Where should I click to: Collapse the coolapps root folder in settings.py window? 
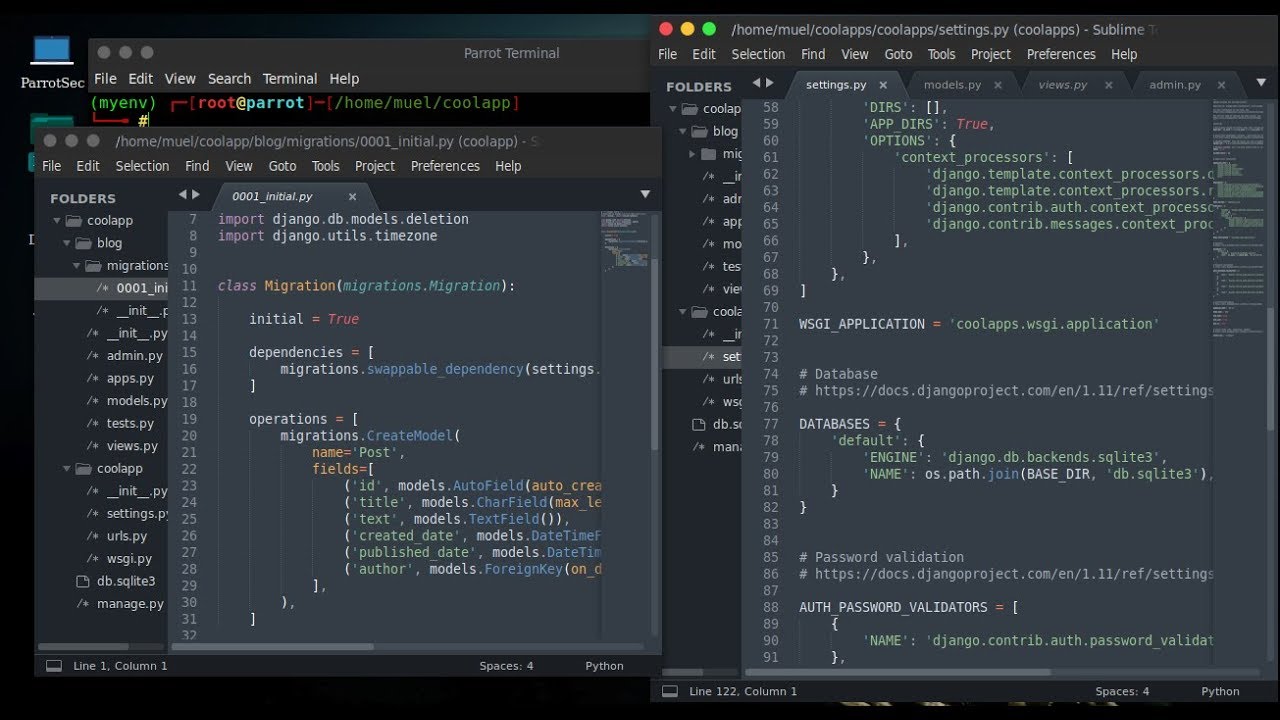[x=673, y=109]
